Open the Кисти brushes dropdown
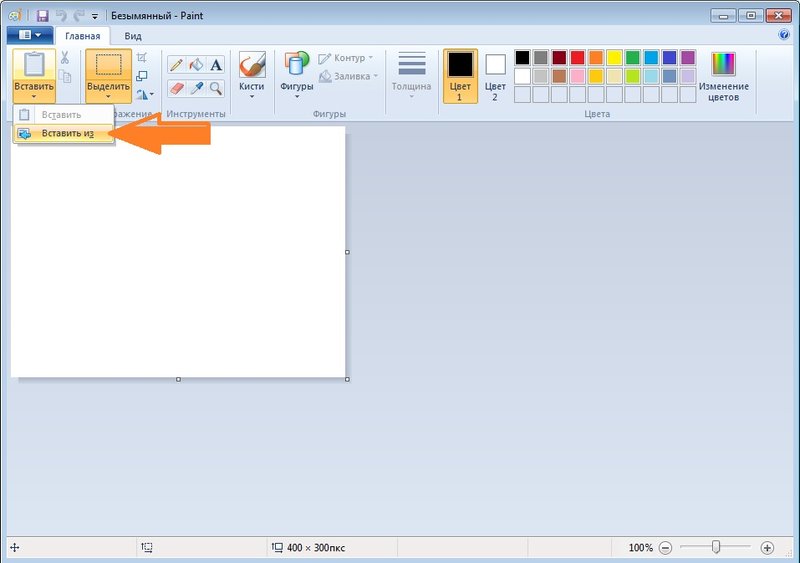The image size is (800, 563). pyautogui.click(x=252, y=76)
